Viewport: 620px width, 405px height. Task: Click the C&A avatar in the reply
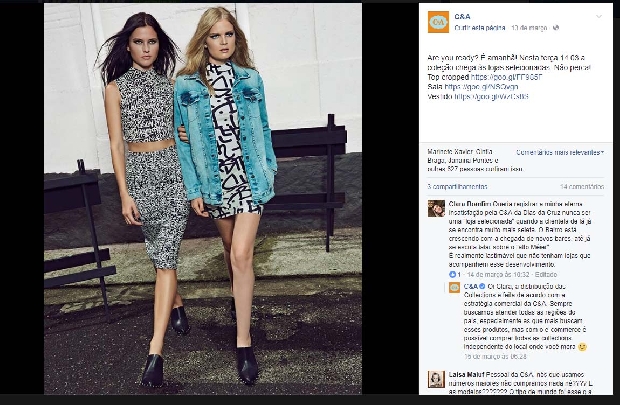(x=454, y=288)
